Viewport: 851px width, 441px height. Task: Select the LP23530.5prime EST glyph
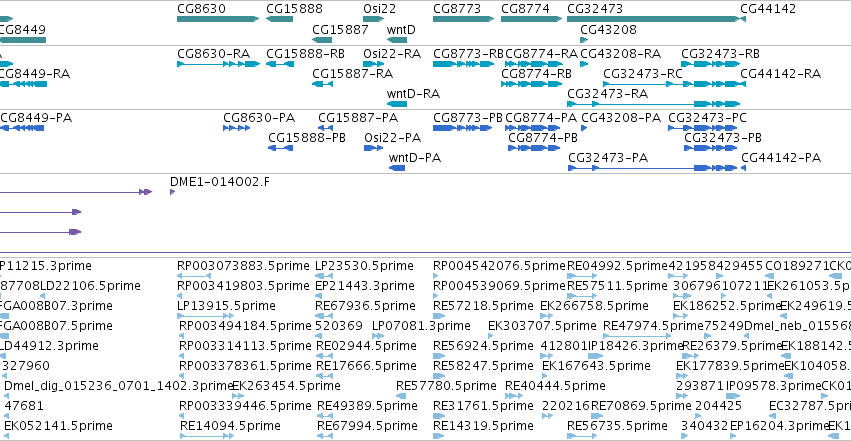click(323, 276)
